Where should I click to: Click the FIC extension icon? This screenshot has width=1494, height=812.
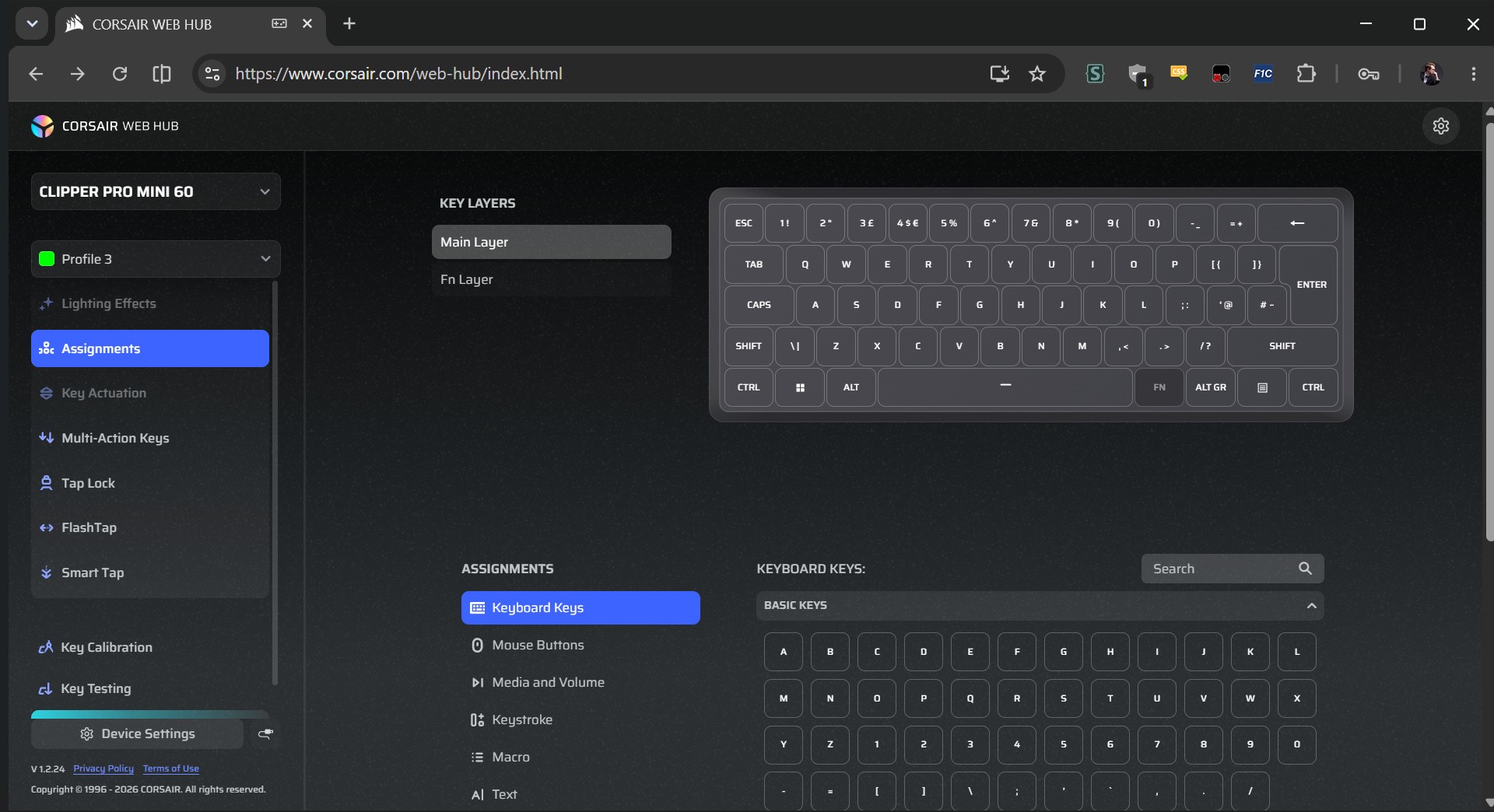1263,74
